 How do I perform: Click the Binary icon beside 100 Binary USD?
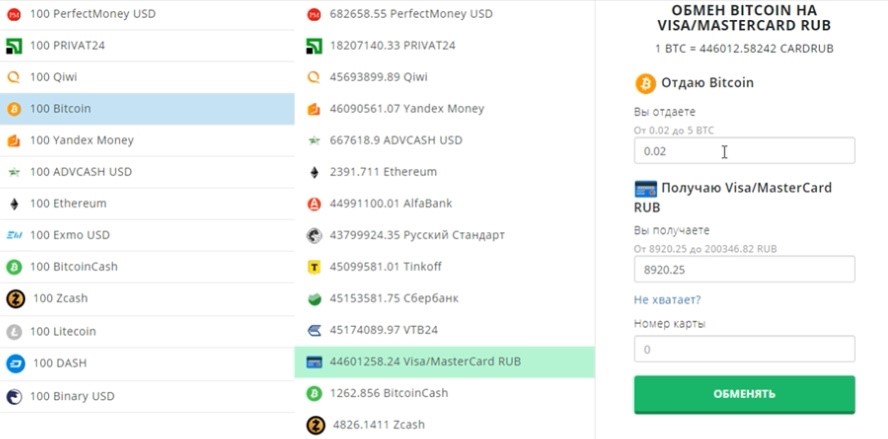14,397
